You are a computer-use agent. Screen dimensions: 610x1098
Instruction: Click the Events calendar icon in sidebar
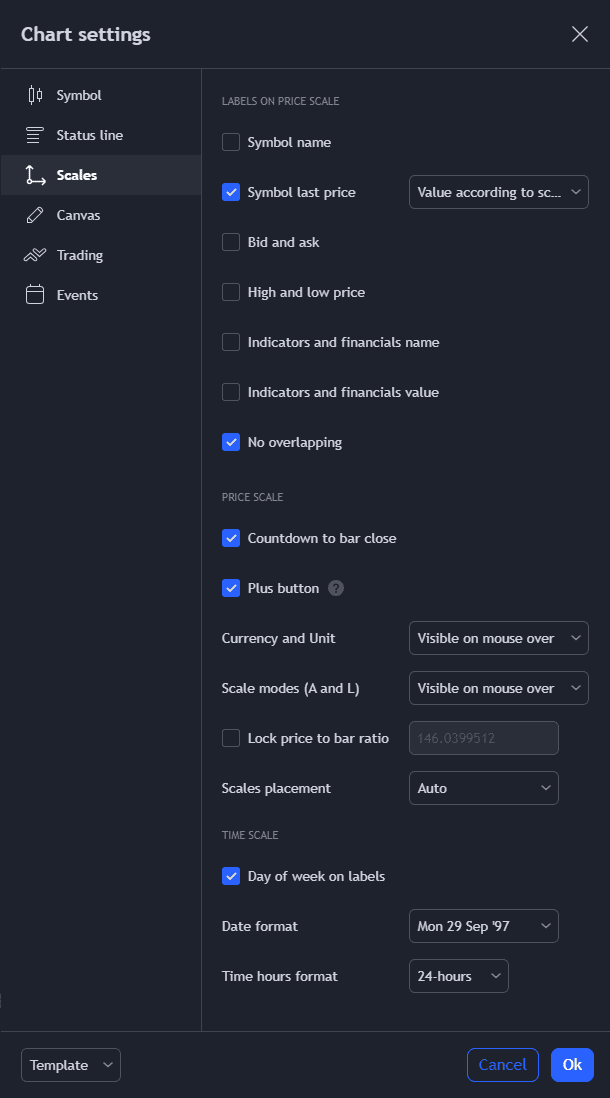pos(35,295)
